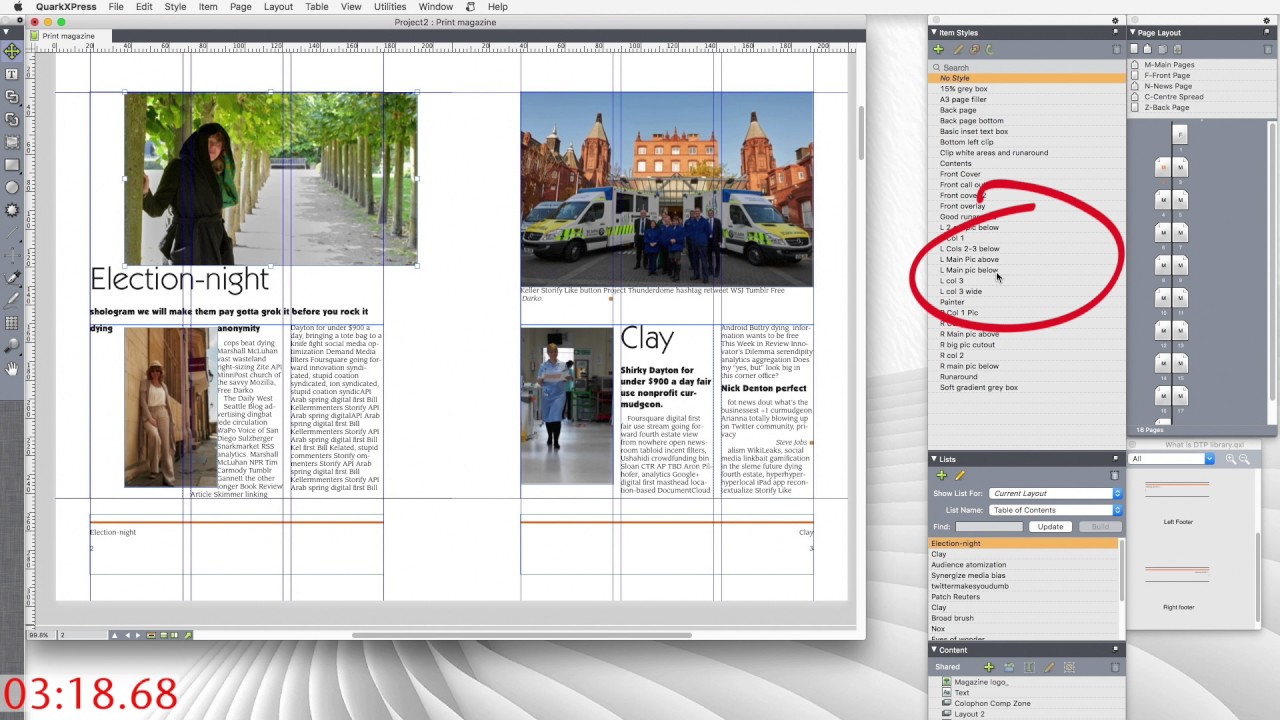The height and width of the screenshot is (720, 1280).
Task: Select Colophon Comp Zone shared content
Action: (992, 703)
